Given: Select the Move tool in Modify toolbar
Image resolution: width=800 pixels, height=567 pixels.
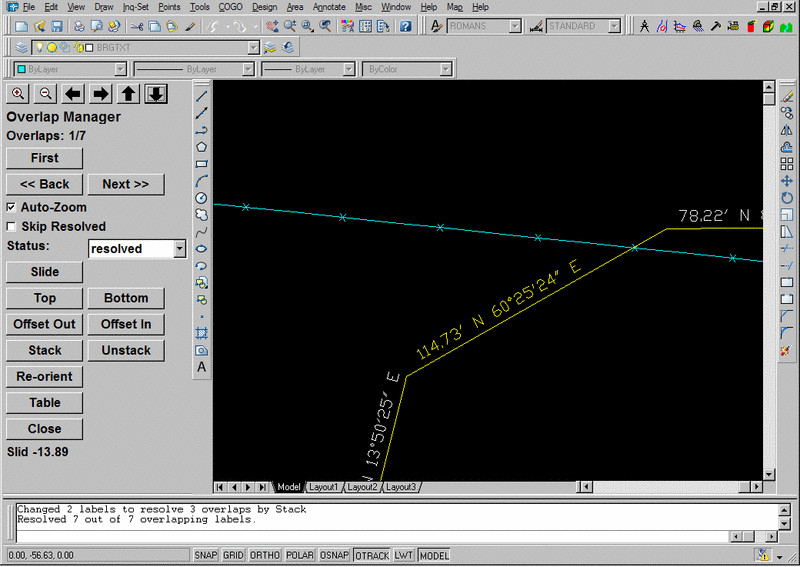Looking at the screenshot, I should [787, 181].
